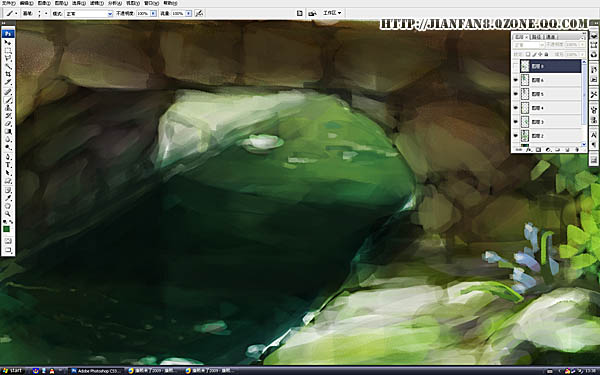Open the tool preset picker arrow
This screenshot has width=600, height=375.
[x=16, y=13]
